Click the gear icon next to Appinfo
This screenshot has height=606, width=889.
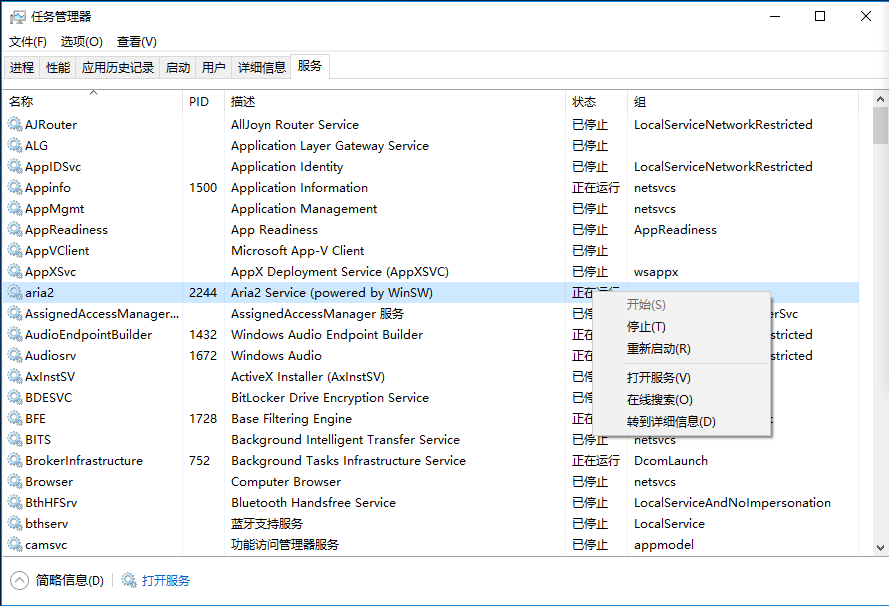[15, 188]
